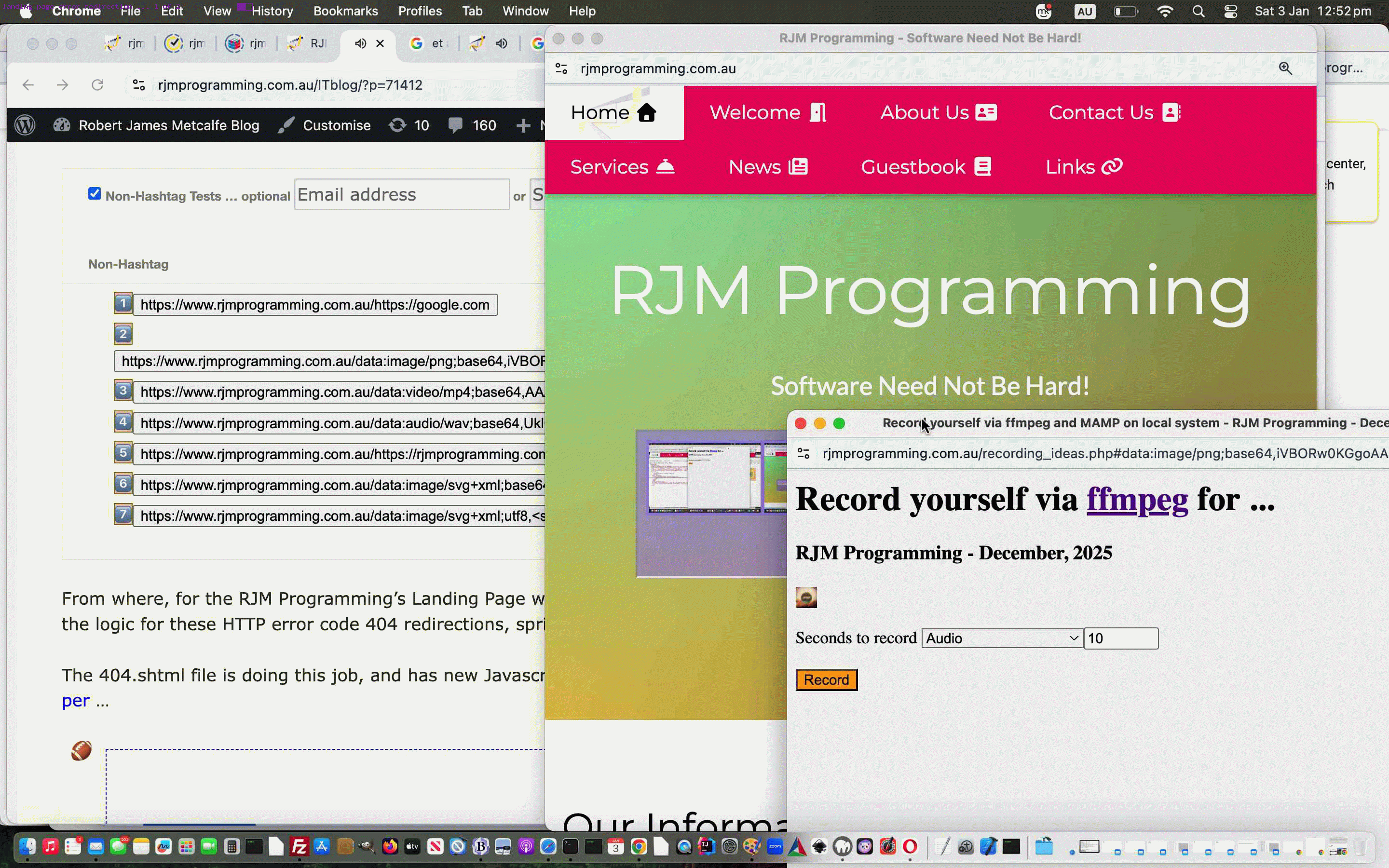Click the ffmpeg hyperlink in the heading
This screenshot has width=1389, height=868.
1137,500
